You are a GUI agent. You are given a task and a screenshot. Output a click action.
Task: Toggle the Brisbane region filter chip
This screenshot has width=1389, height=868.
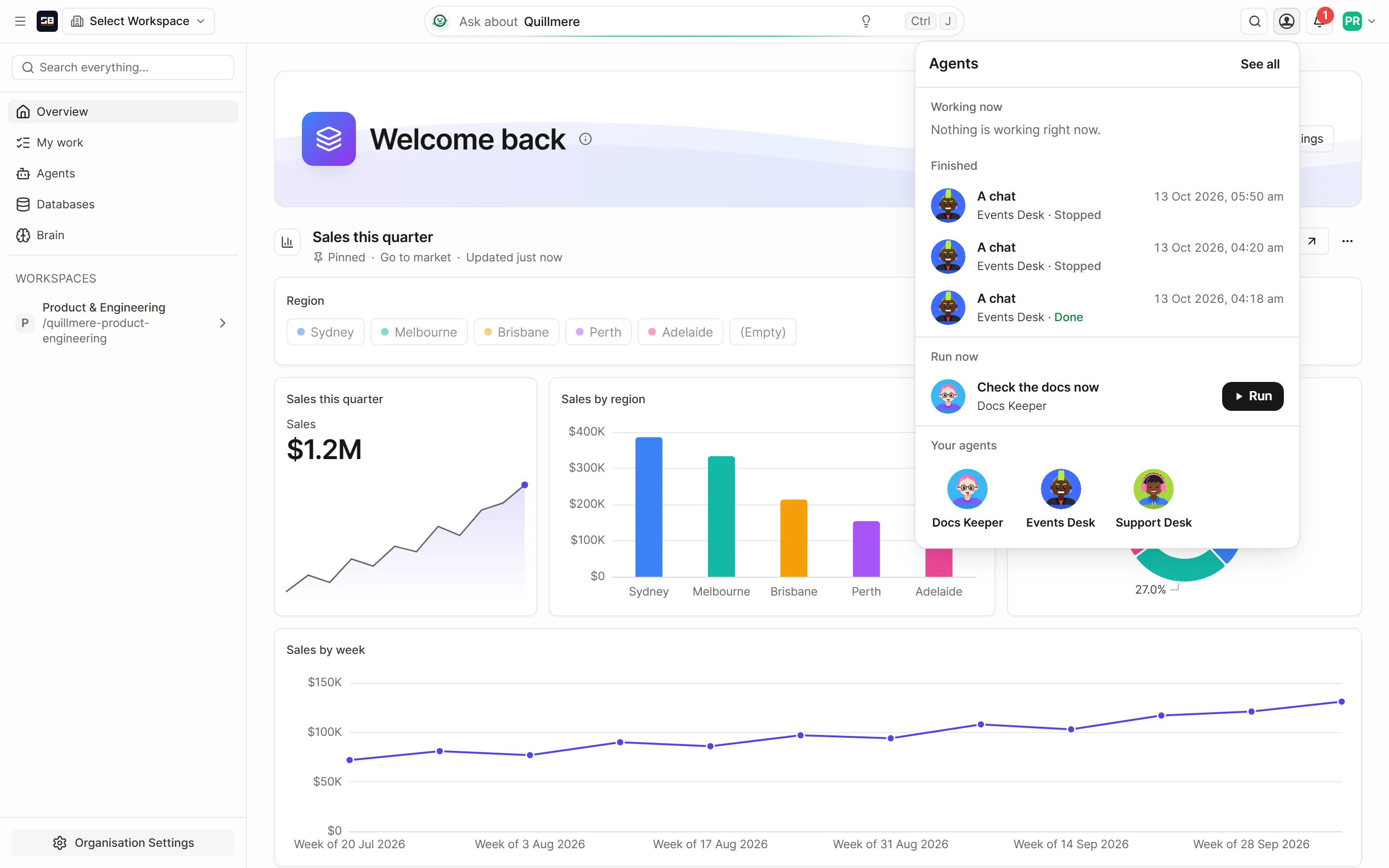pyautogui.click(x=517, y=332)
